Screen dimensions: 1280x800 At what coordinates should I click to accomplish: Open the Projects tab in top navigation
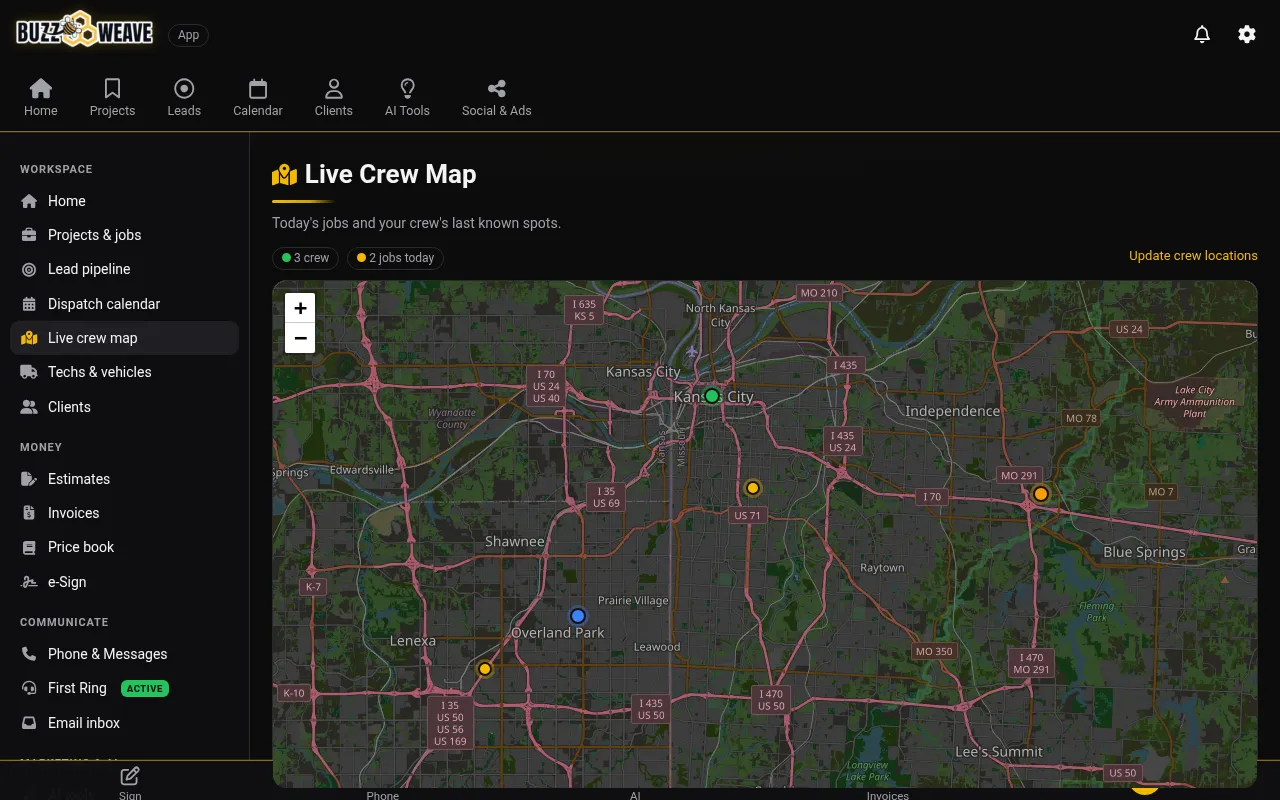[112, 98]
